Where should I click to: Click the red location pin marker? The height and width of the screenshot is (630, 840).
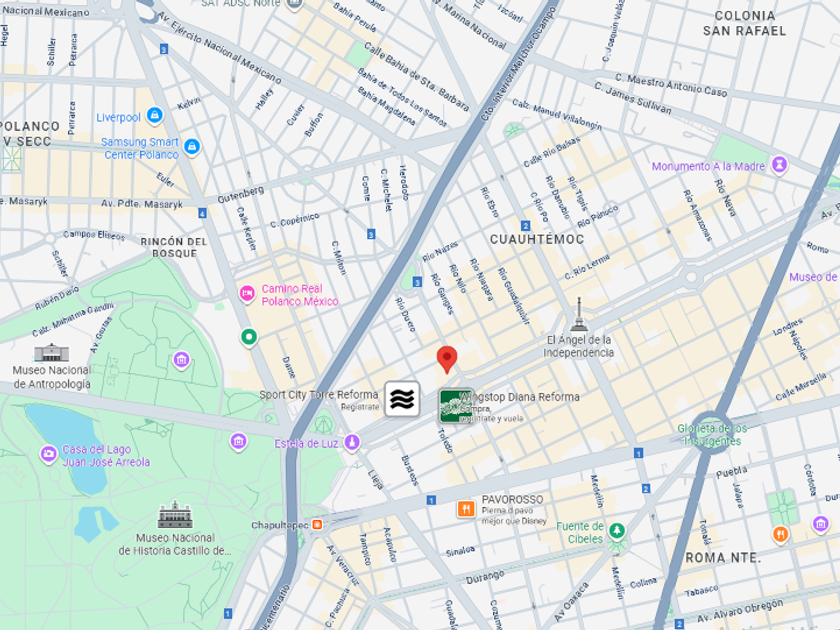pyautogui.click(x=447, y=359)
